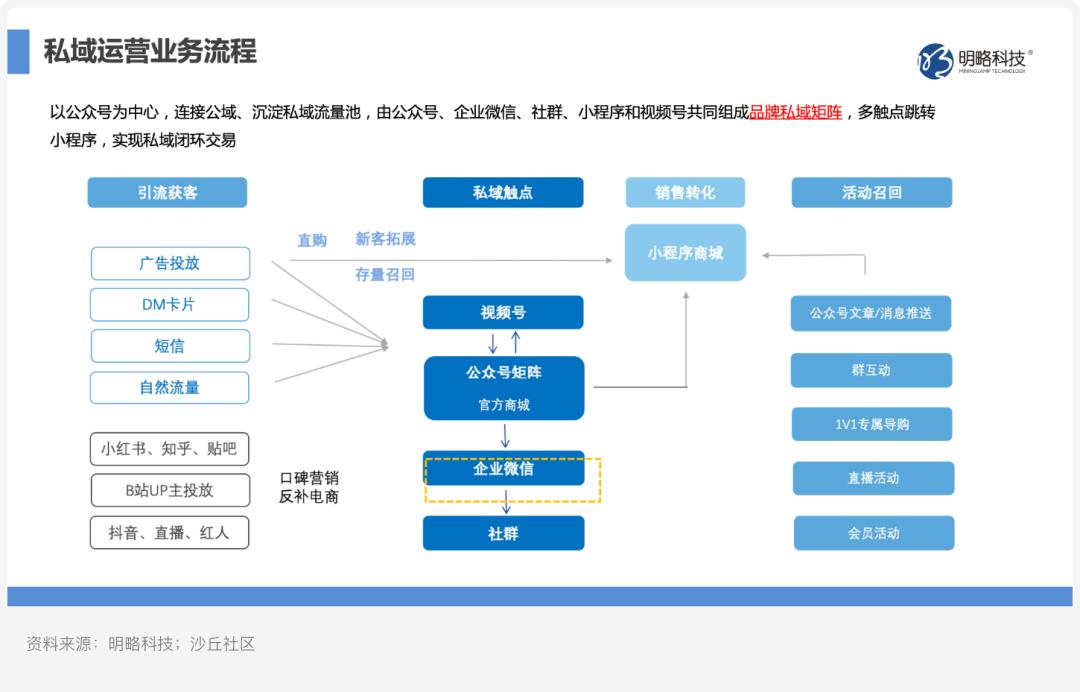Click the 1V1专属导购 button

pos(871,424)
